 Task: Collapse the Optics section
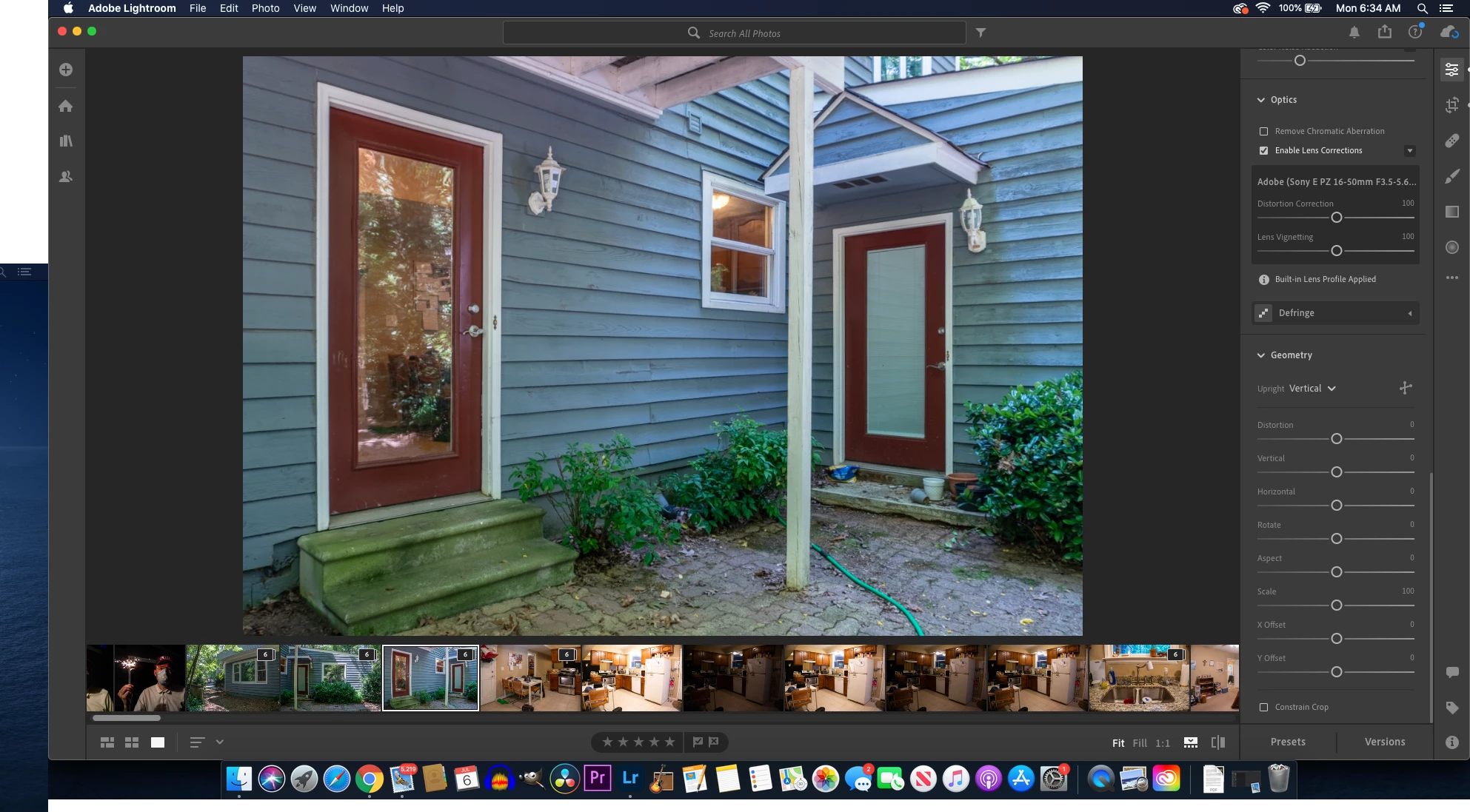point(1261,100)
